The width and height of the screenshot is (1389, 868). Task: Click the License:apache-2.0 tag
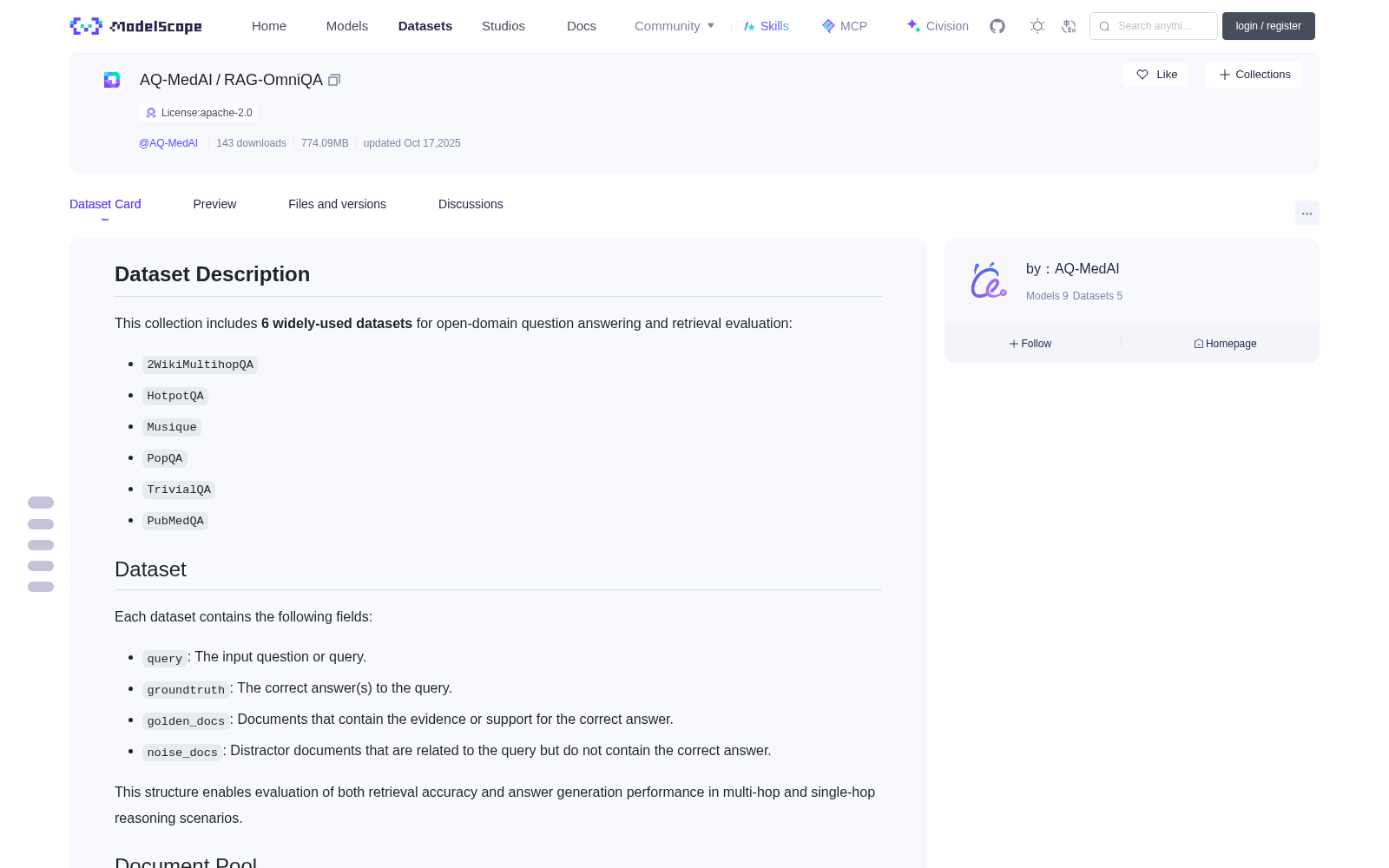tap(198, 113)
